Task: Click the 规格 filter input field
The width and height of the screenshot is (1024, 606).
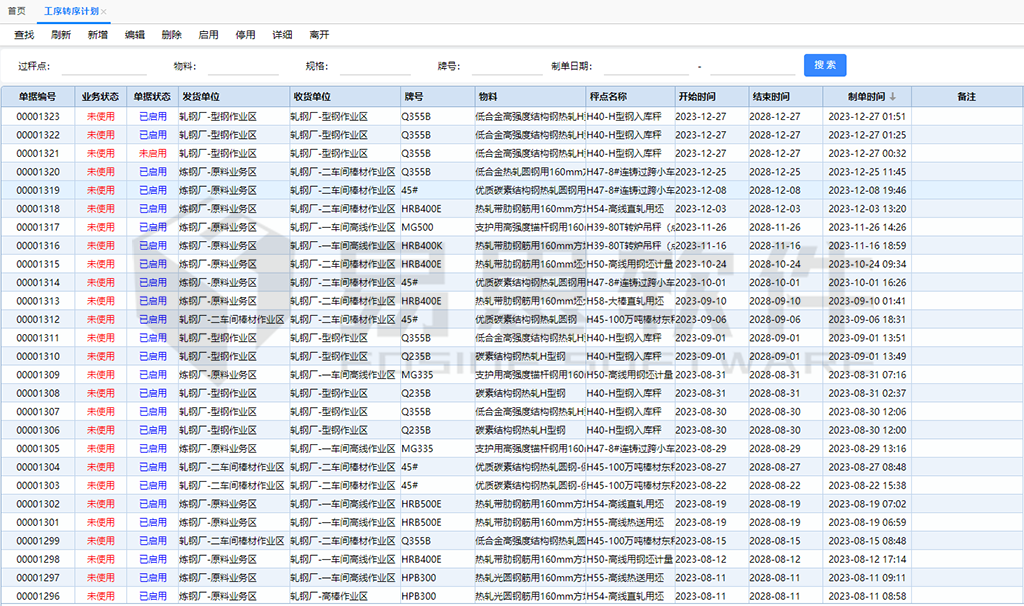Action: tap(376, 65)
